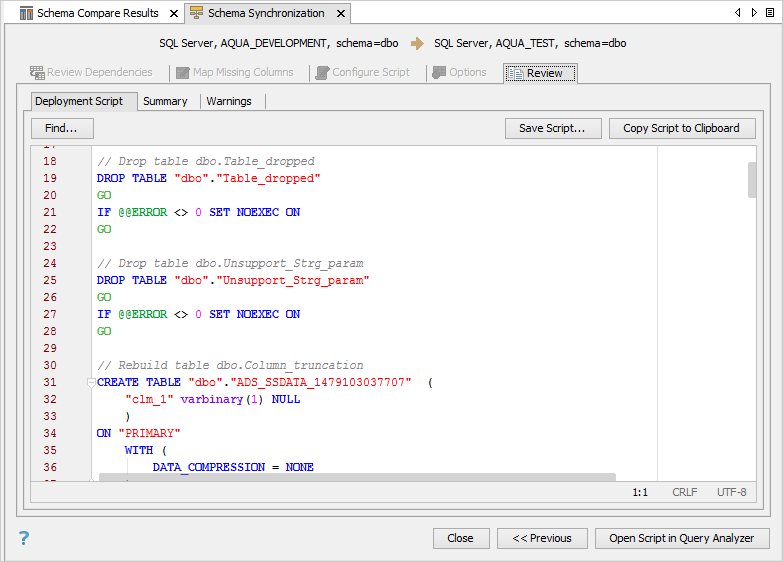Click the vertical scrollbar thumb in script editor
Image resolution: width=783 pixels, height=562 pixels.
click(751, 180)
